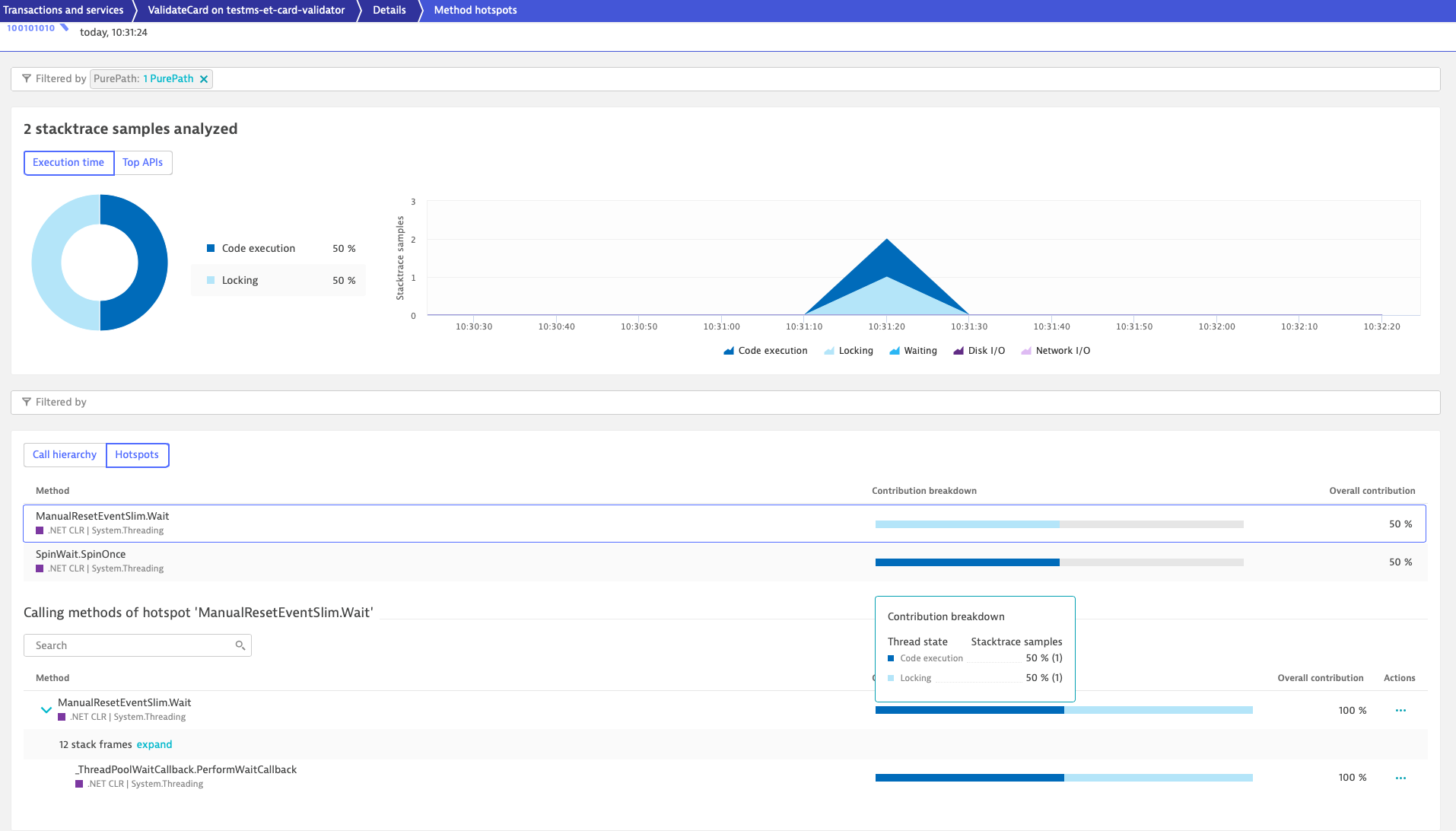Click contribution bar of ManualResetEventSlim.Wait hotspot
Viewport: 1456px width, 831px height.
pyautogui.click(x=1059, y=524)
